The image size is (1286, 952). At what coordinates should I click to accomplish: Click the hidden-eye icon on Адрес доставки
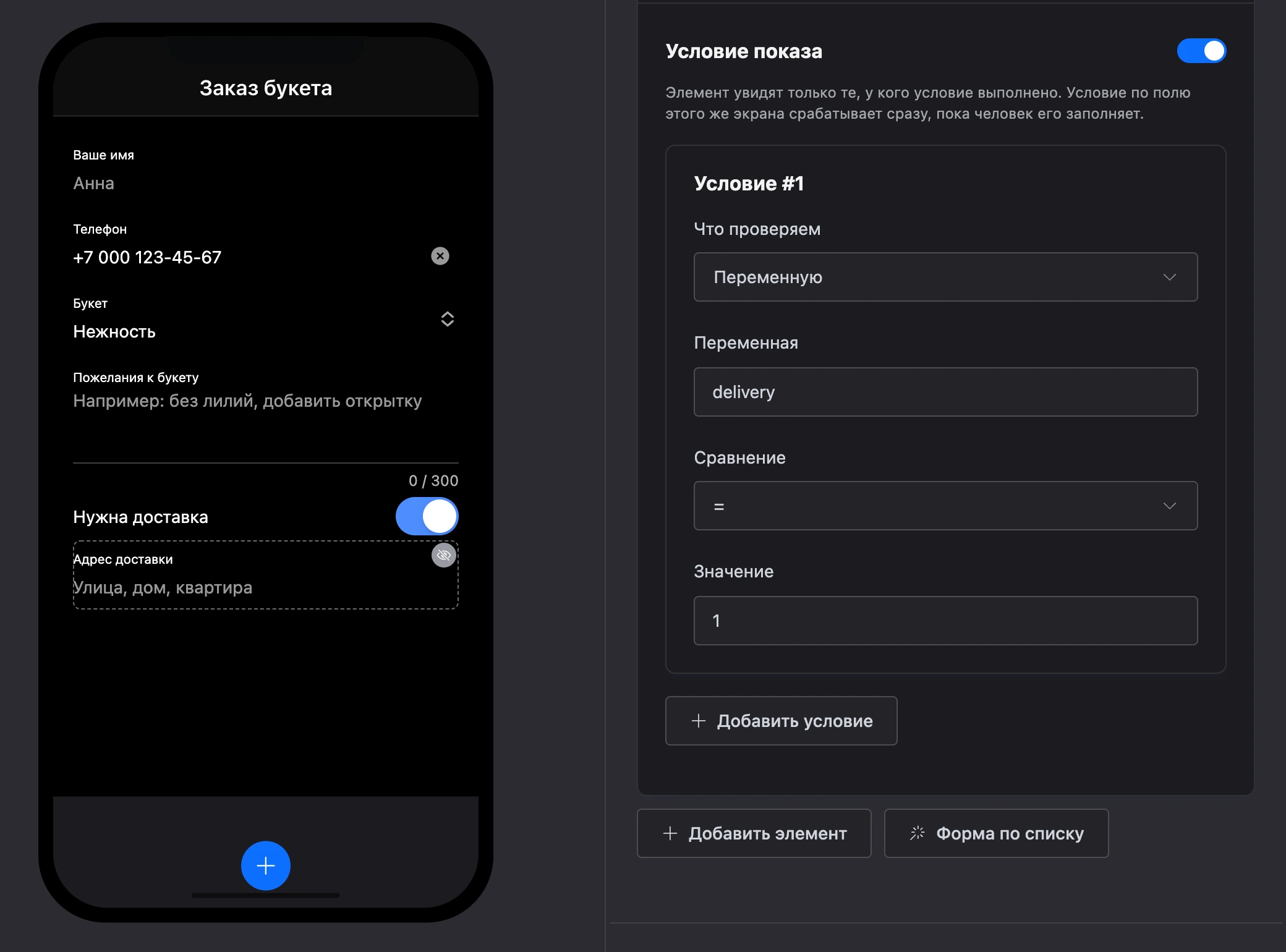click(x=444, y=555)
